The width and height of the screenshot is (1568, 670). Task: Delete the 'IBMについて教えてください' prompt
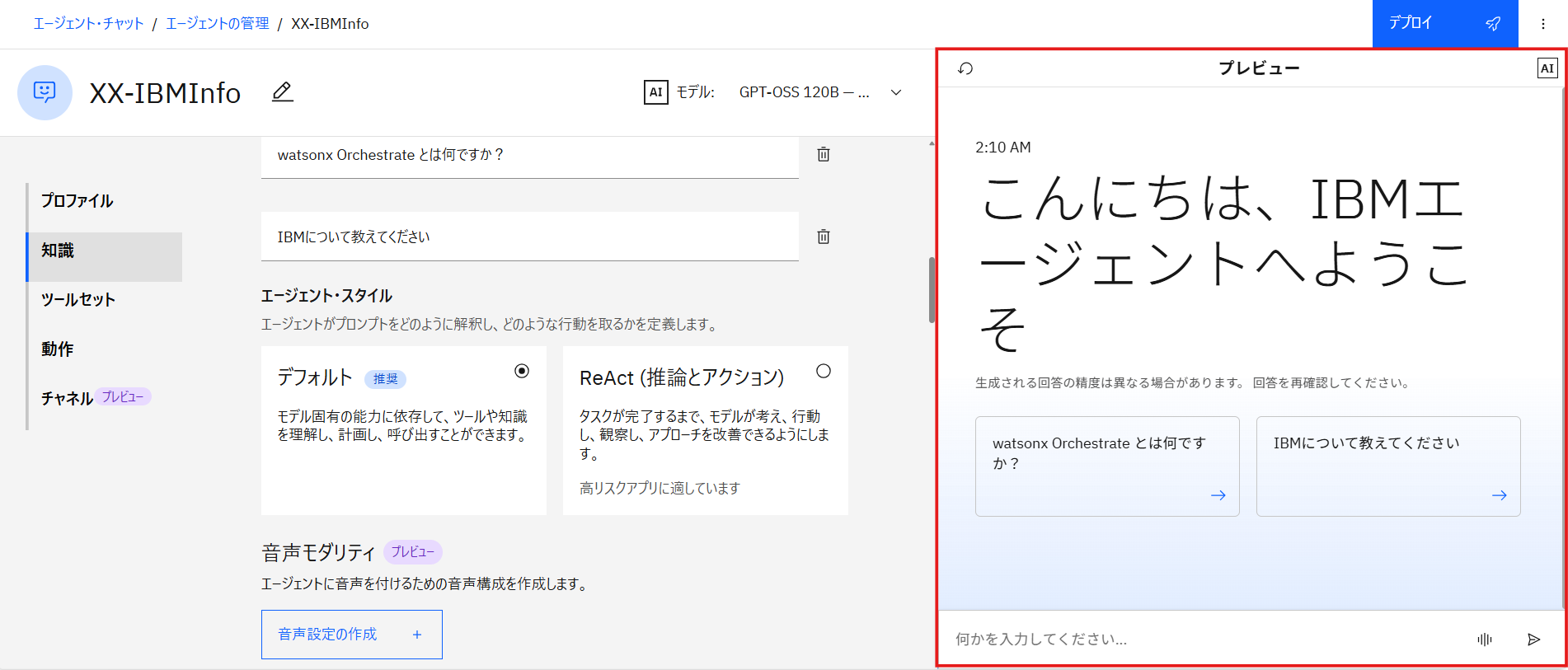click(x=823, y=237)
